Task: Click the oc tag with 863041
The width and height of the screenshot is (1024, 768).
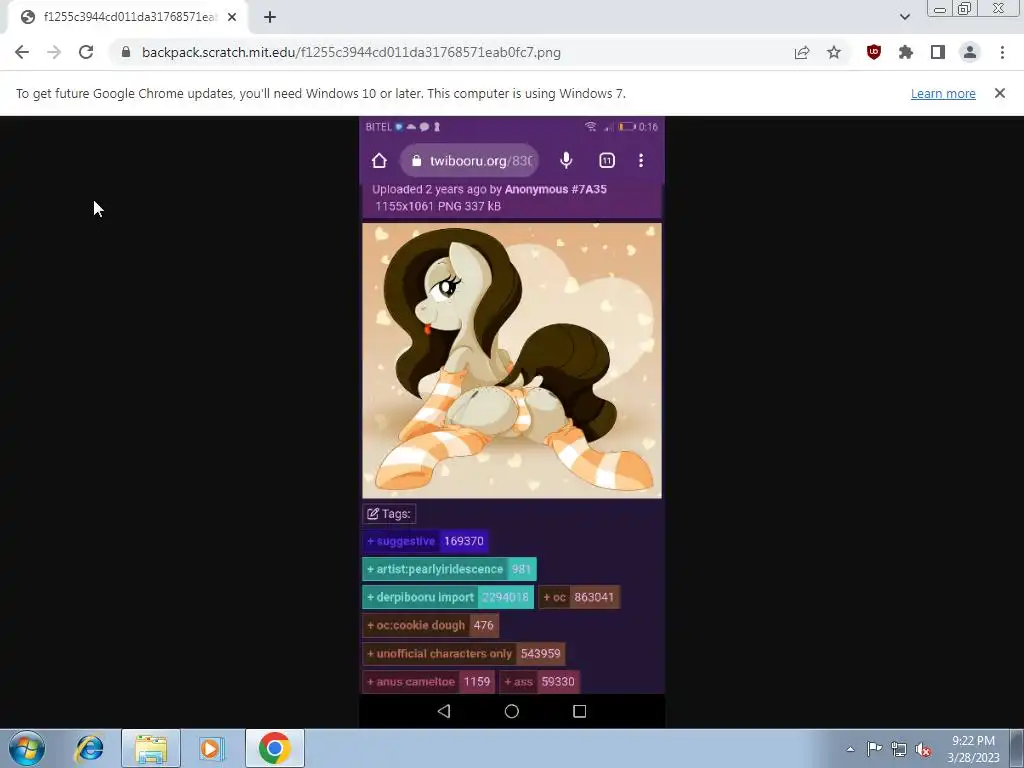Action: [x=579, y=597]
